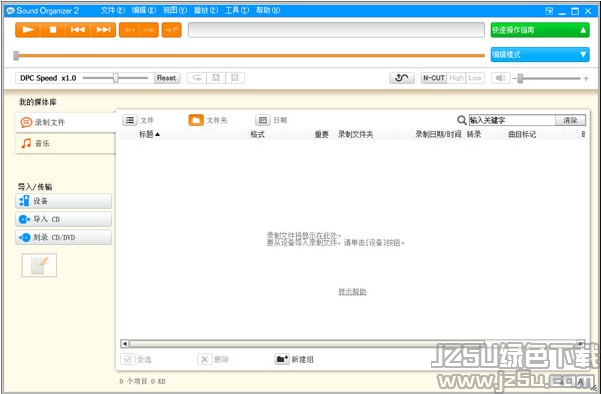Viewport: 601px width, 394px height.
Task: Select High noise cut level
Action: (x=456, y=78)
